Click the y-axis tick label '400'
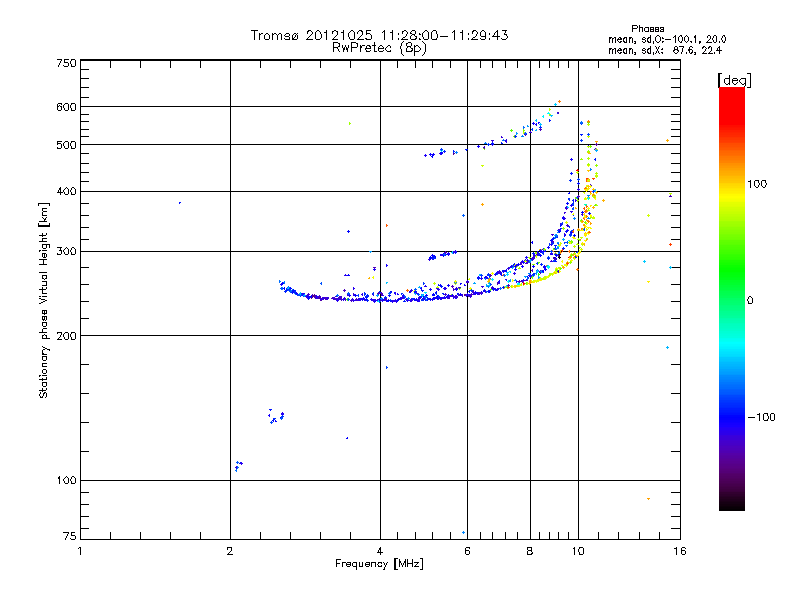 pos(66,192)
